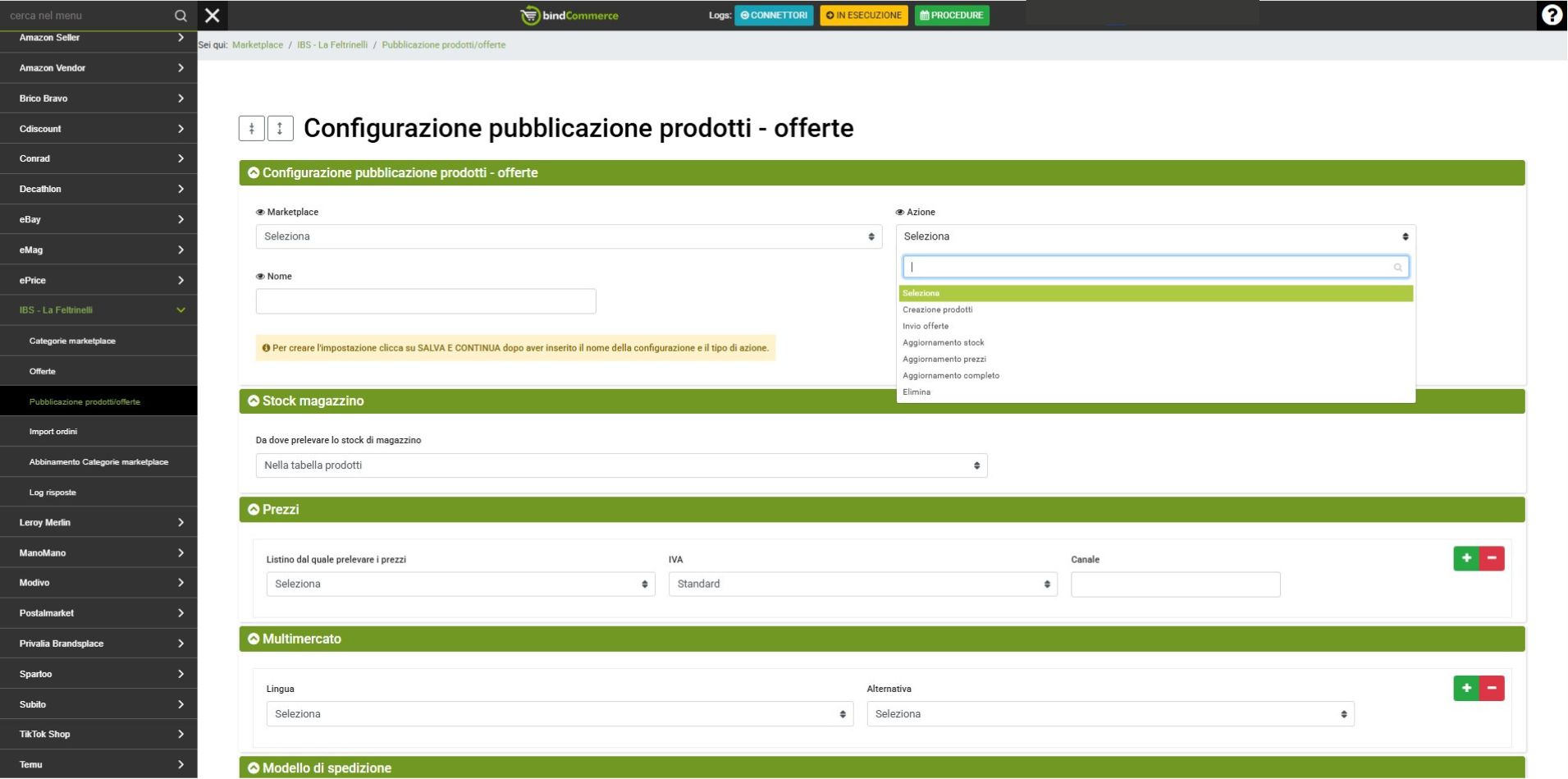The image size is (1568, 779).
Task: Add a price row with green plus
Action: [x=1465, y=558]
